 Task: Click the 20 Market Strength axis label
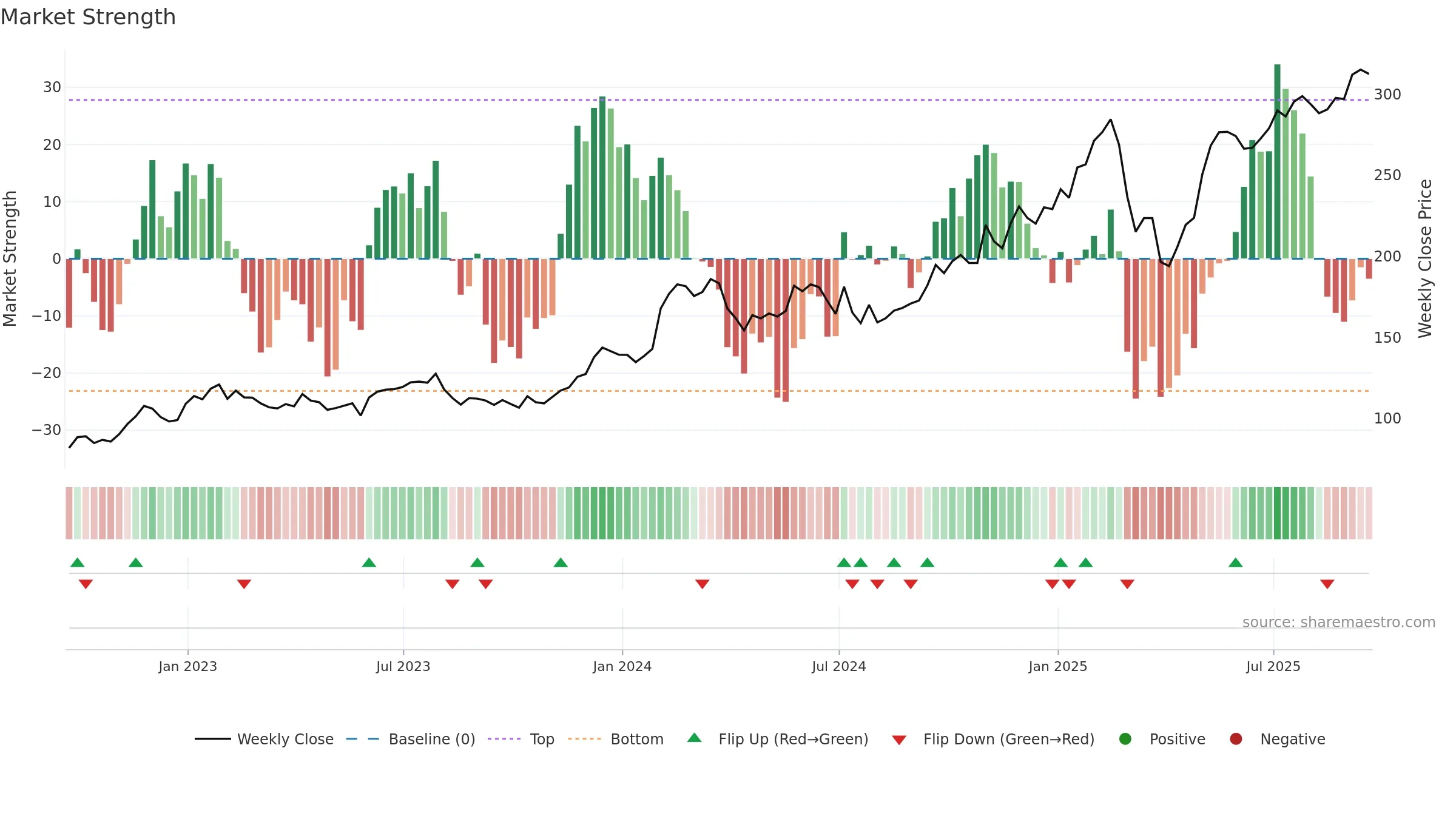[x=52, y=144]
